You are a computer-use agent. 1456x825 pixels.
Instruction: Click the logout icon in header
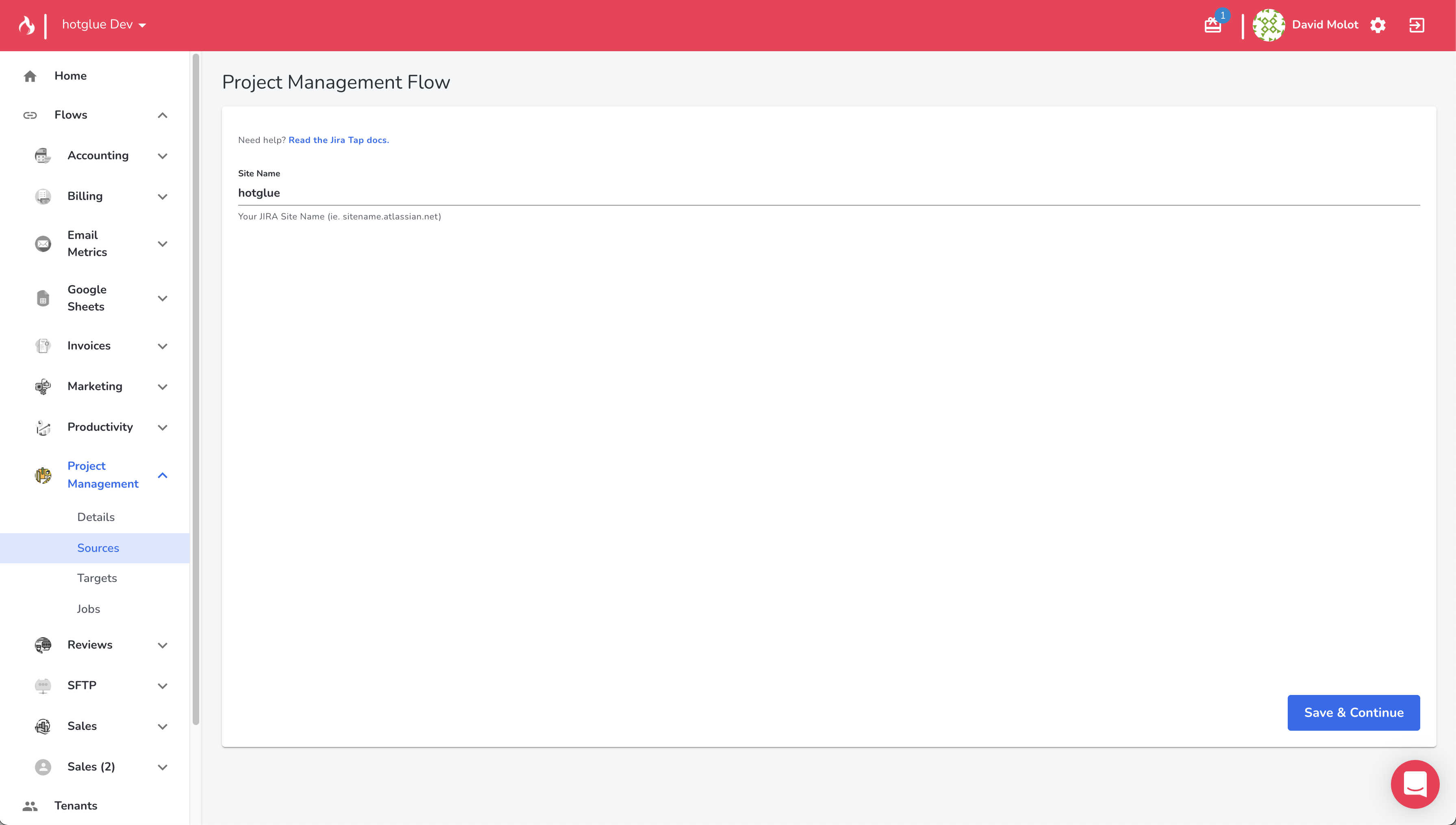1416,25
